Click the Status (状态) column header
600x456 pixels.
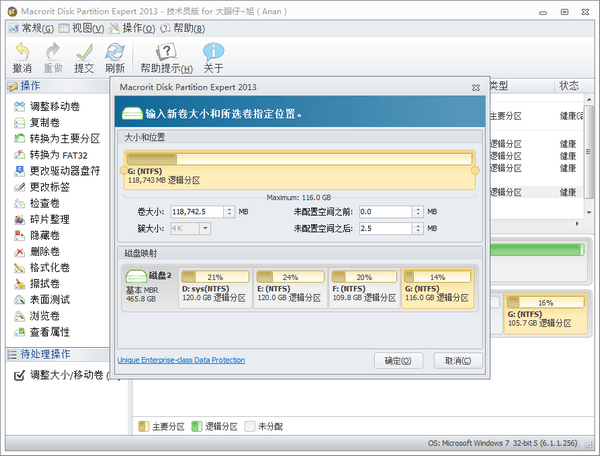click(x=569, y=86)
